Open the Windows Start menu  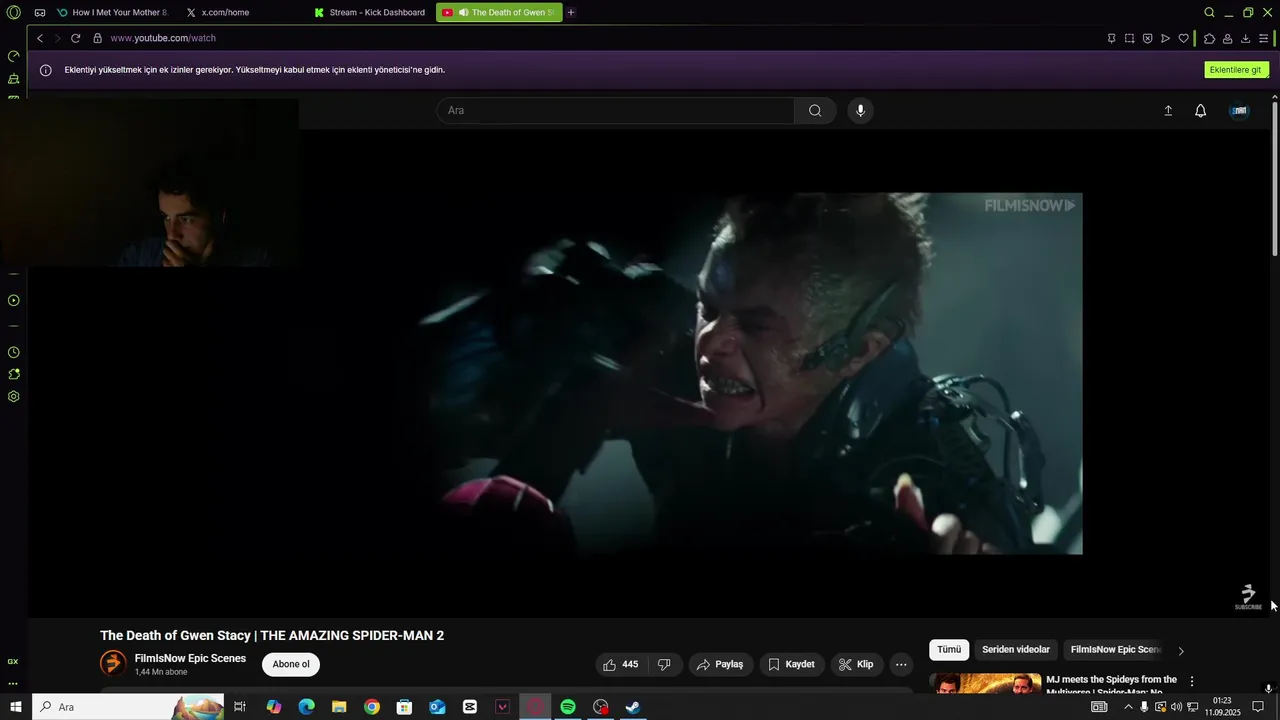click(15, 707)
